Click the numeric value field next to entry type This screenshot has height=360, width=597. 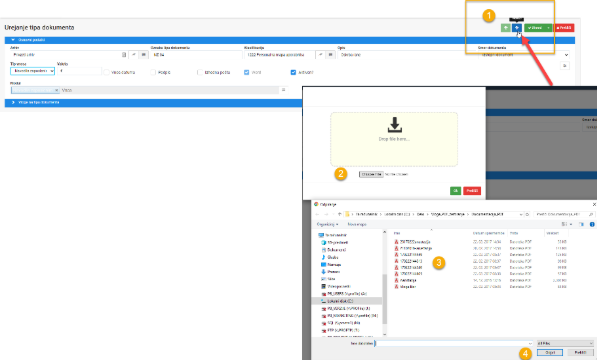point(79,71)
